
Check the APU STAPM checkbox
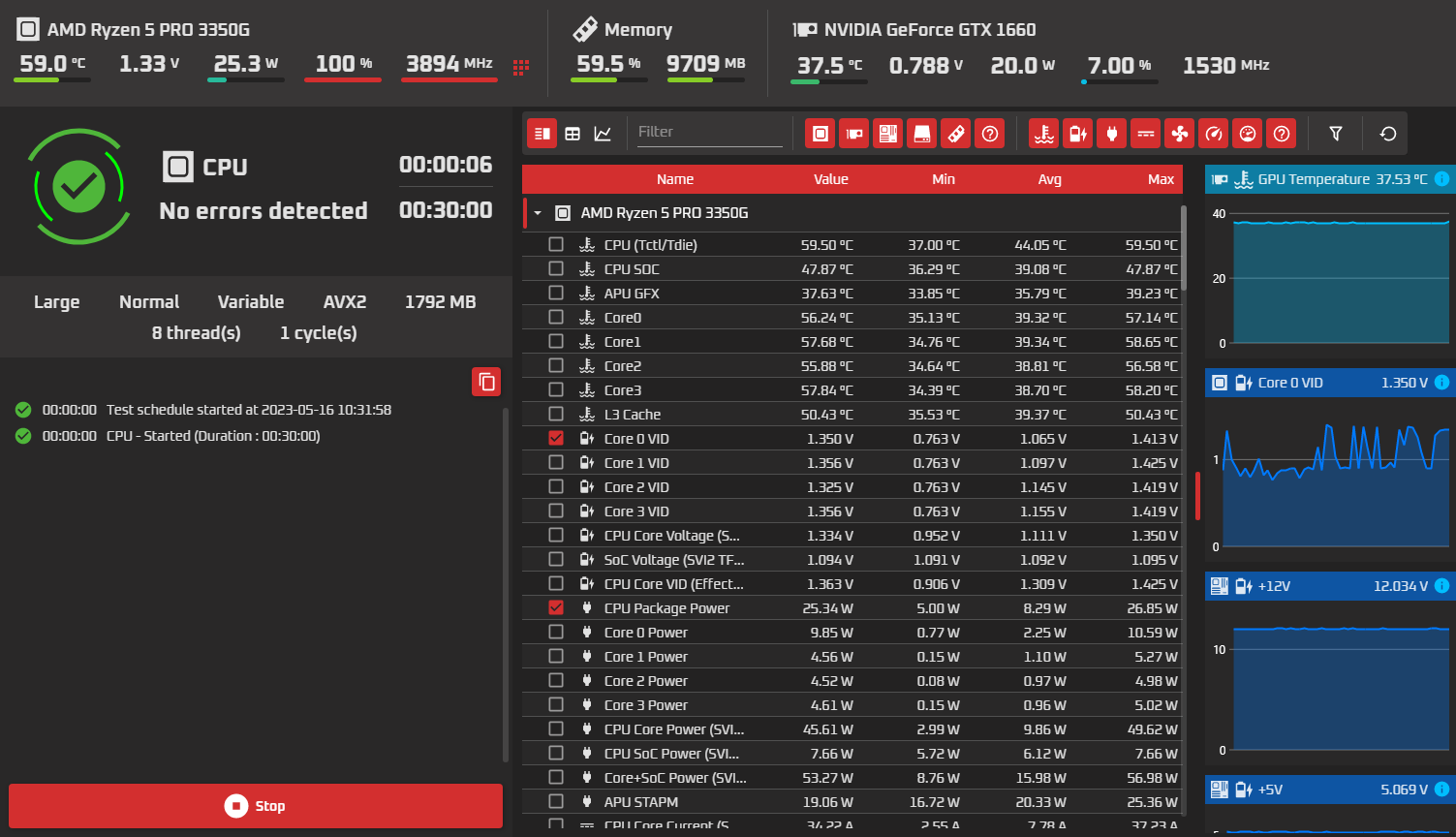(556, 801)
